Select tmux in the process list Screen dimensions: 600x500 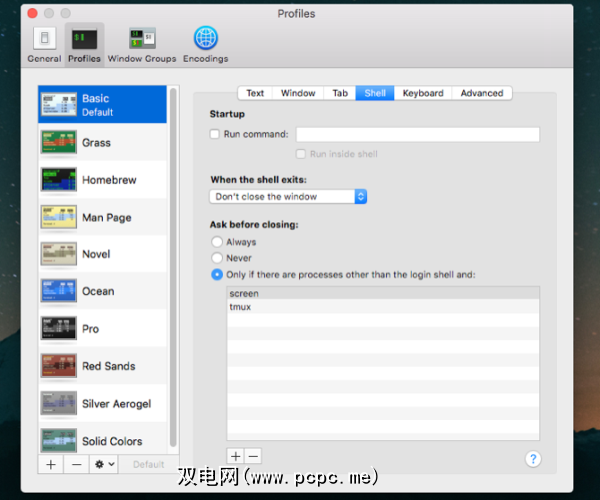tap(240, 307)
